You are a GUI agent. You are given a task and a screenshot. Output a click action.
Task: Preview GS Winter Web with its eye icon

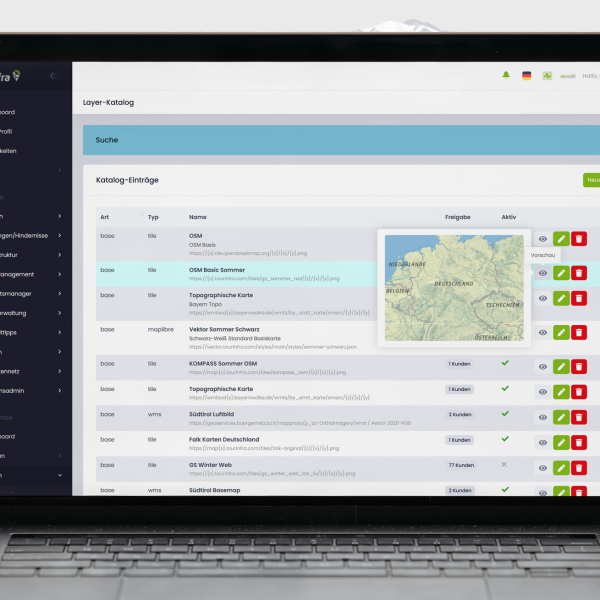point(543,468)
